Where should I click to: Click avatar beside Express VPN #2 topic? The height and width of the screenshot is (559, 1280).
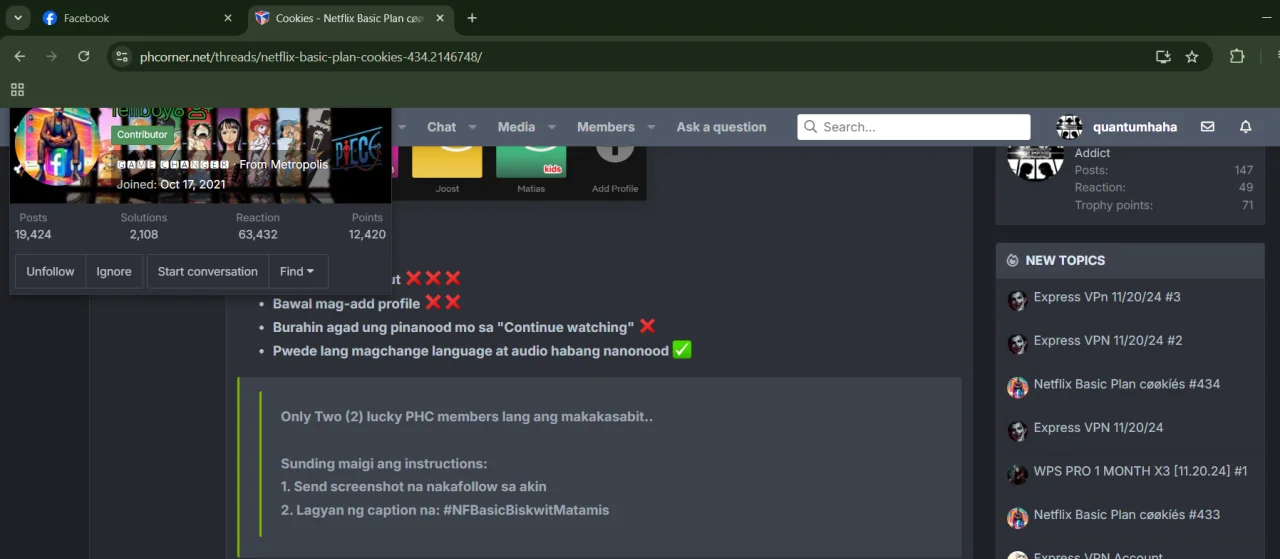[x=1017, y=344]
